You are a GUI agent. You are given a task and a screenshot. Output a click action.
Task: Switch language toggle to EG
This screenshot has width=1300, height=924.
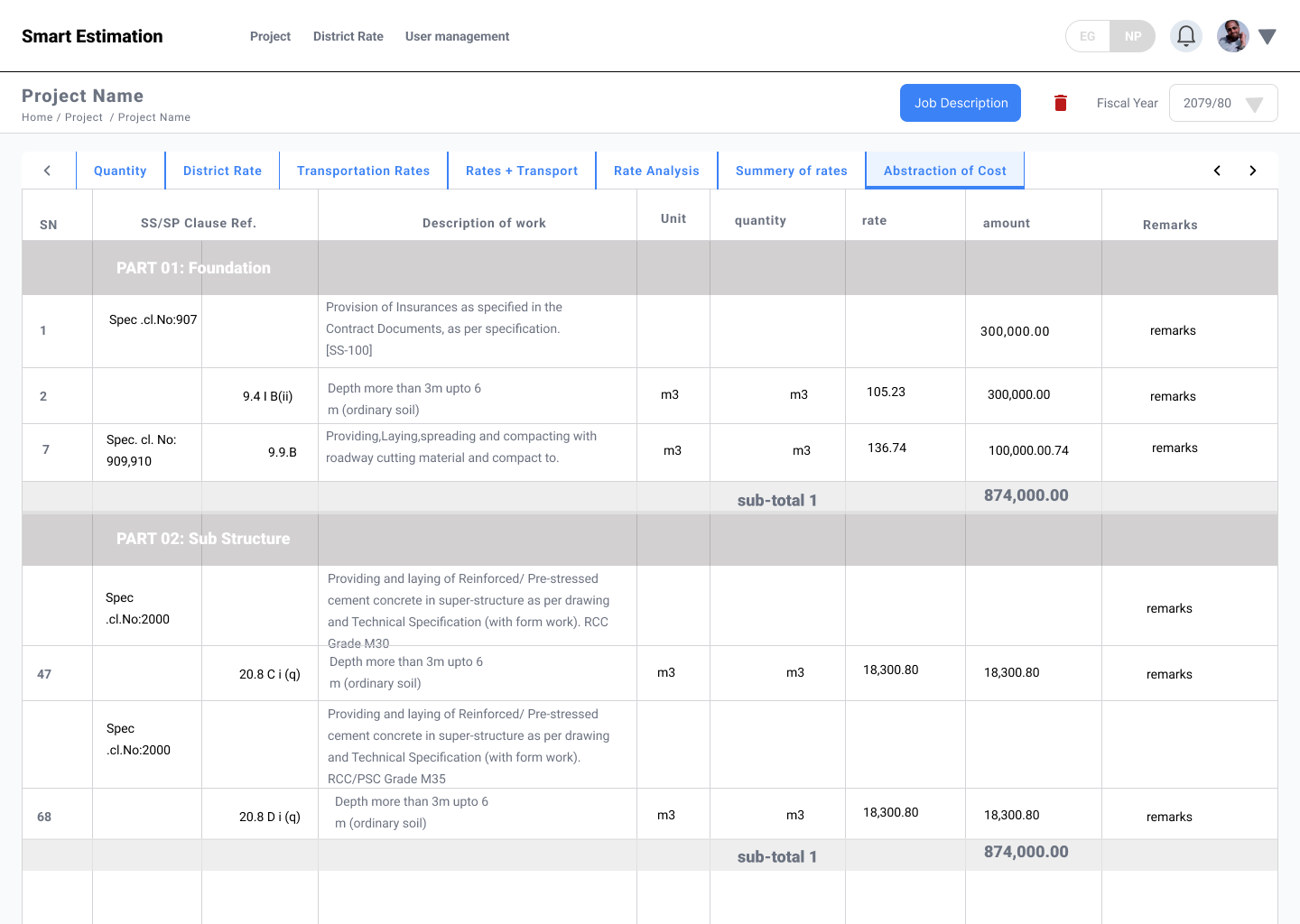click(1088, 36)
